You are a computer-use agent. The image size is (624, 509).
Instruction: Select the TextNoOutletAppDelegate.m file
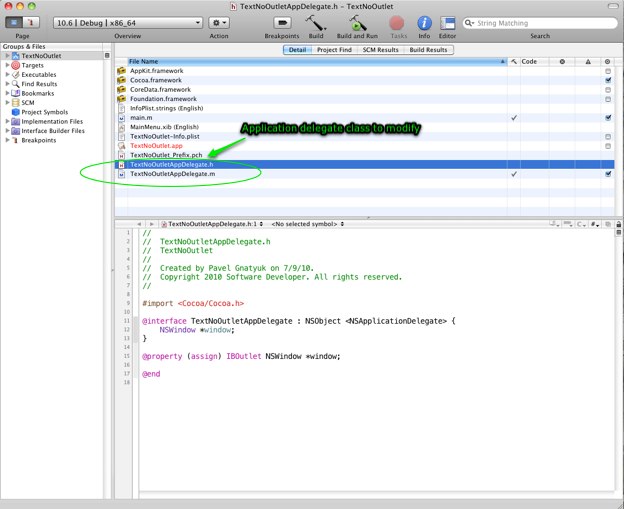[172, 174]
